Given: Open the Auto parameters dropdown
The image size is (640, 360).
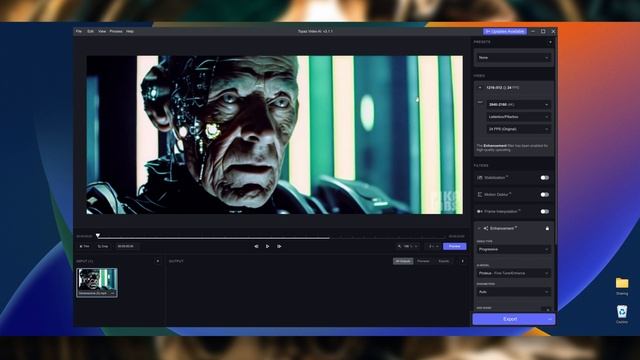Looking at the screenshot, I should tap(513, 292).
